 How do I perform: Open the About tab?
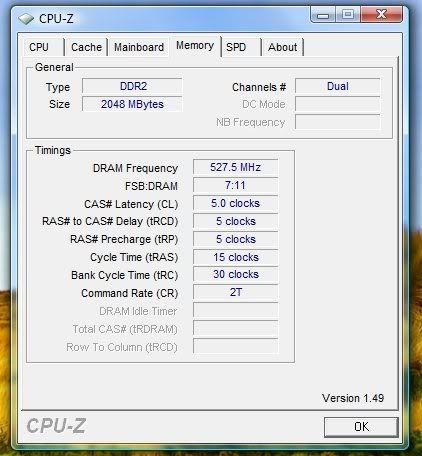coord(282,47)
